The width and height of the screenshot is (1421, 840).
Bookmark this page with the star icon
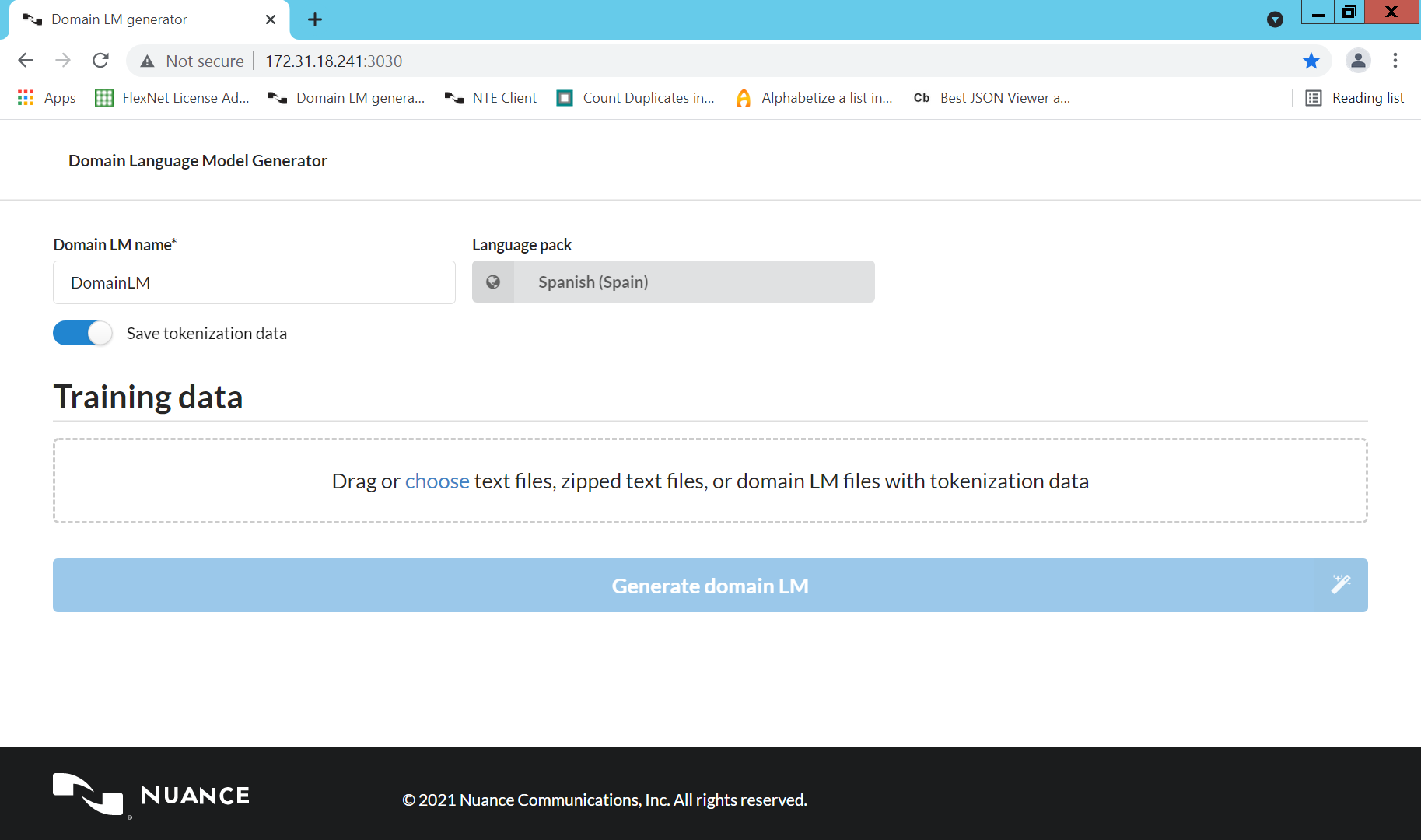point(1312,61)
